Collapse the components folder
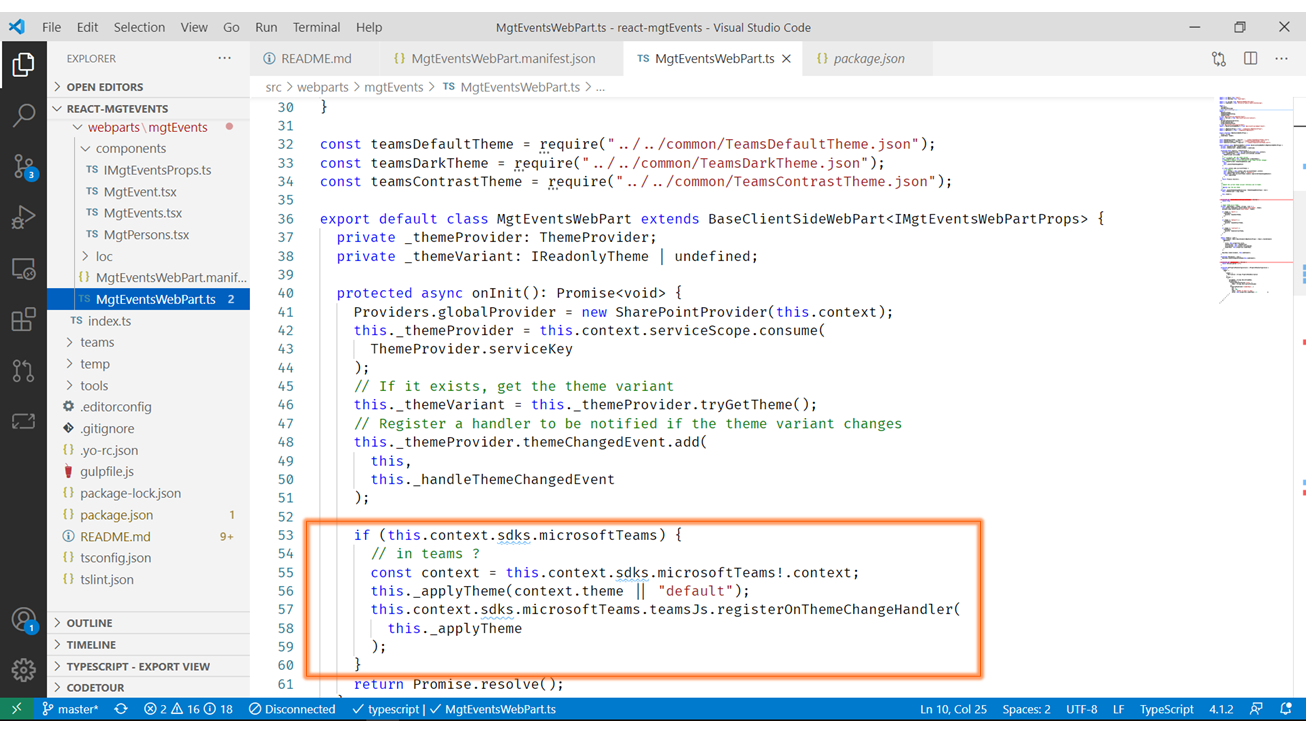 tap(130, 148)
